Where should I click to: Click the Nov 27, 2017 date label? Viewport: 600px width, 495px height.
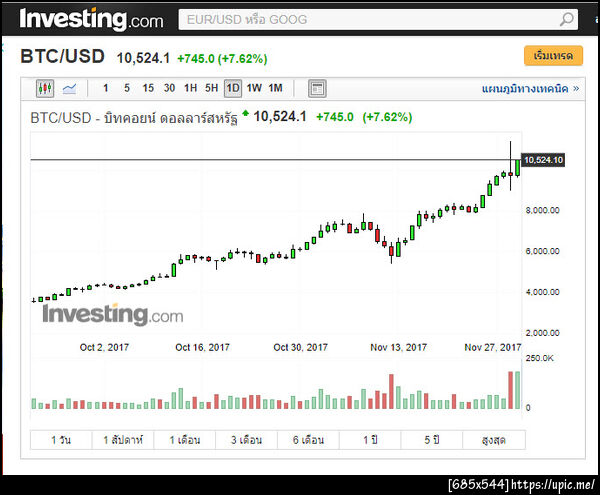tap(493, 347)
